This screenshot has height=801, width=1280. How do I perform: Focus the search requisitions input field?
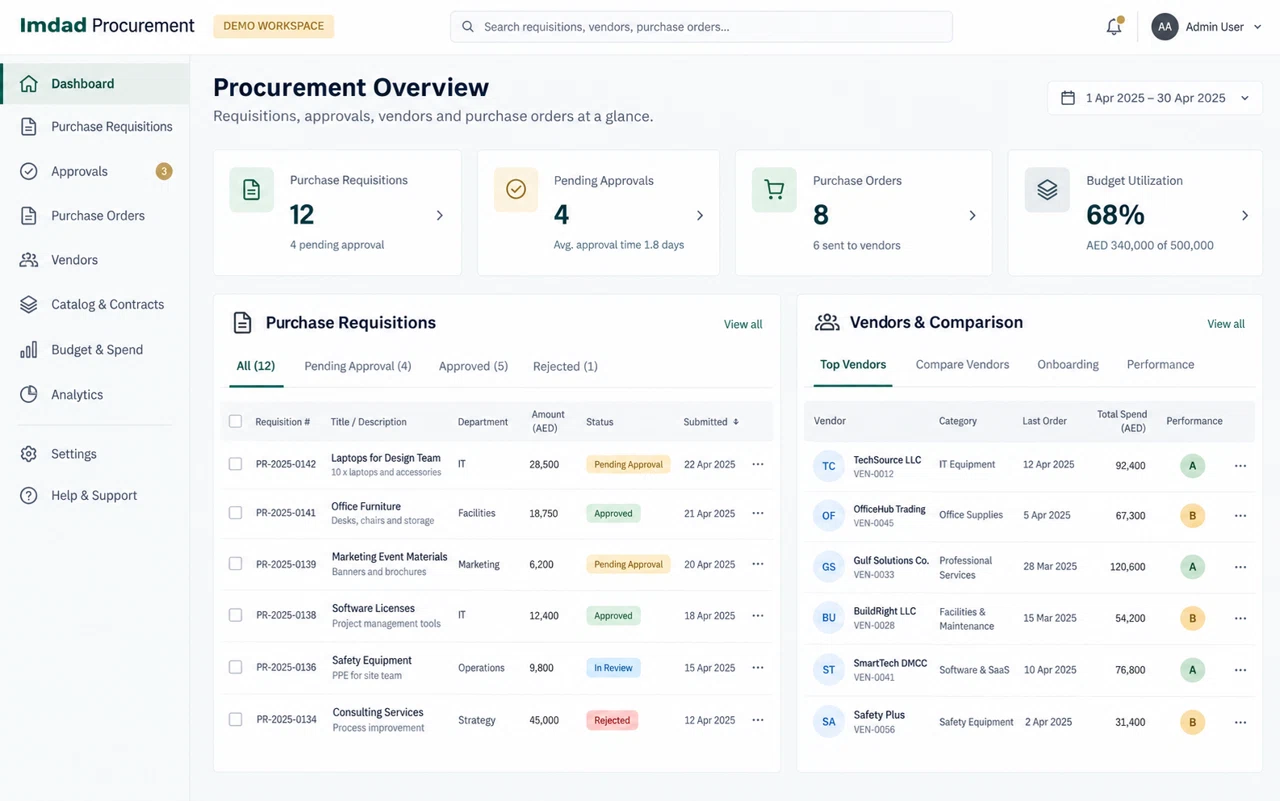701,27
